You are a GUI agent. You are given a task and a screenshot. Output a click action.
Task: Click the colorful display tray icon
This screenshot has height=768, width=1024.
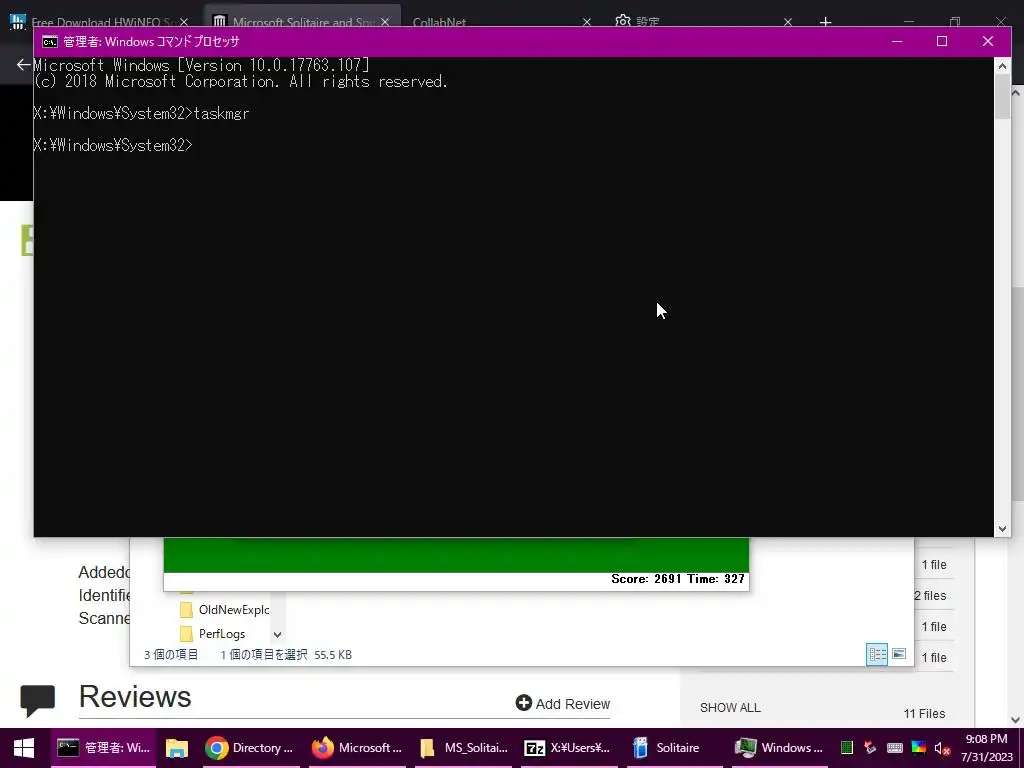918,748
